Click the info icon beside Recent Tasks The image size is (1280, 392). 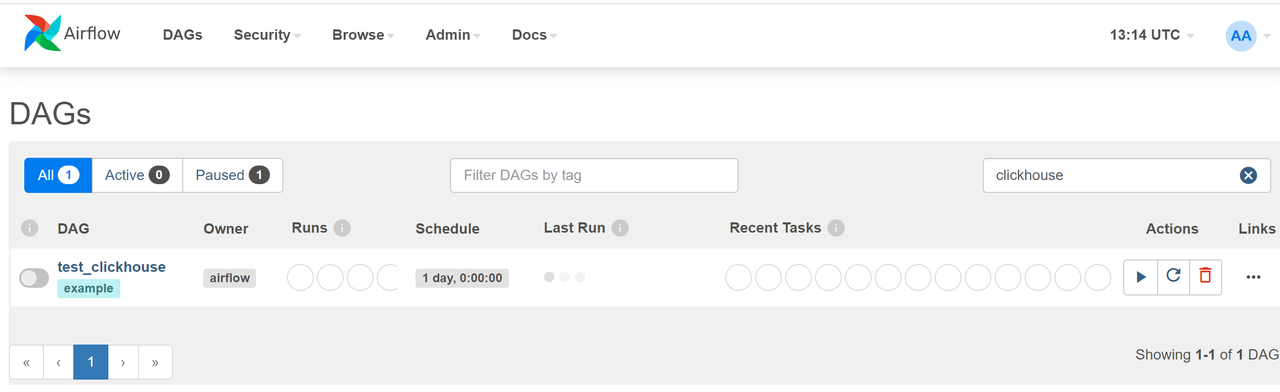point(836,228)
